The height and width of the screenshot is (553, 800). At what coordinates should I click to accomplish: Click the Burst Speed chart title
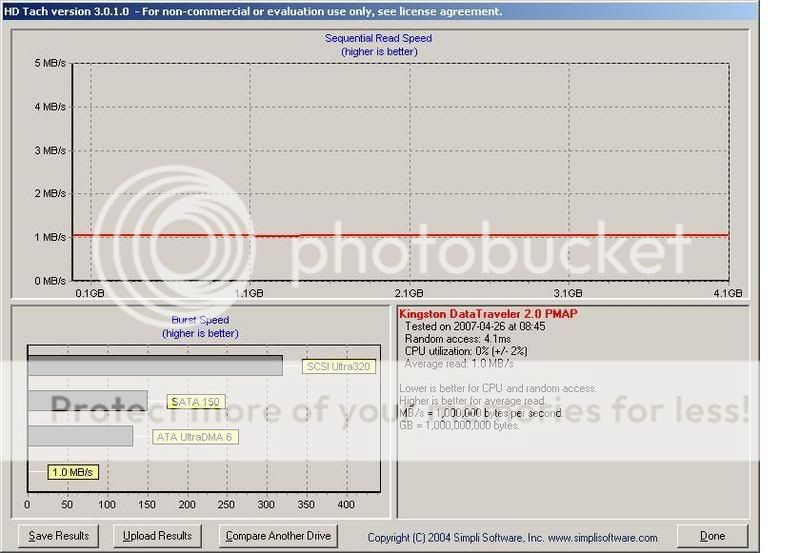200,321
